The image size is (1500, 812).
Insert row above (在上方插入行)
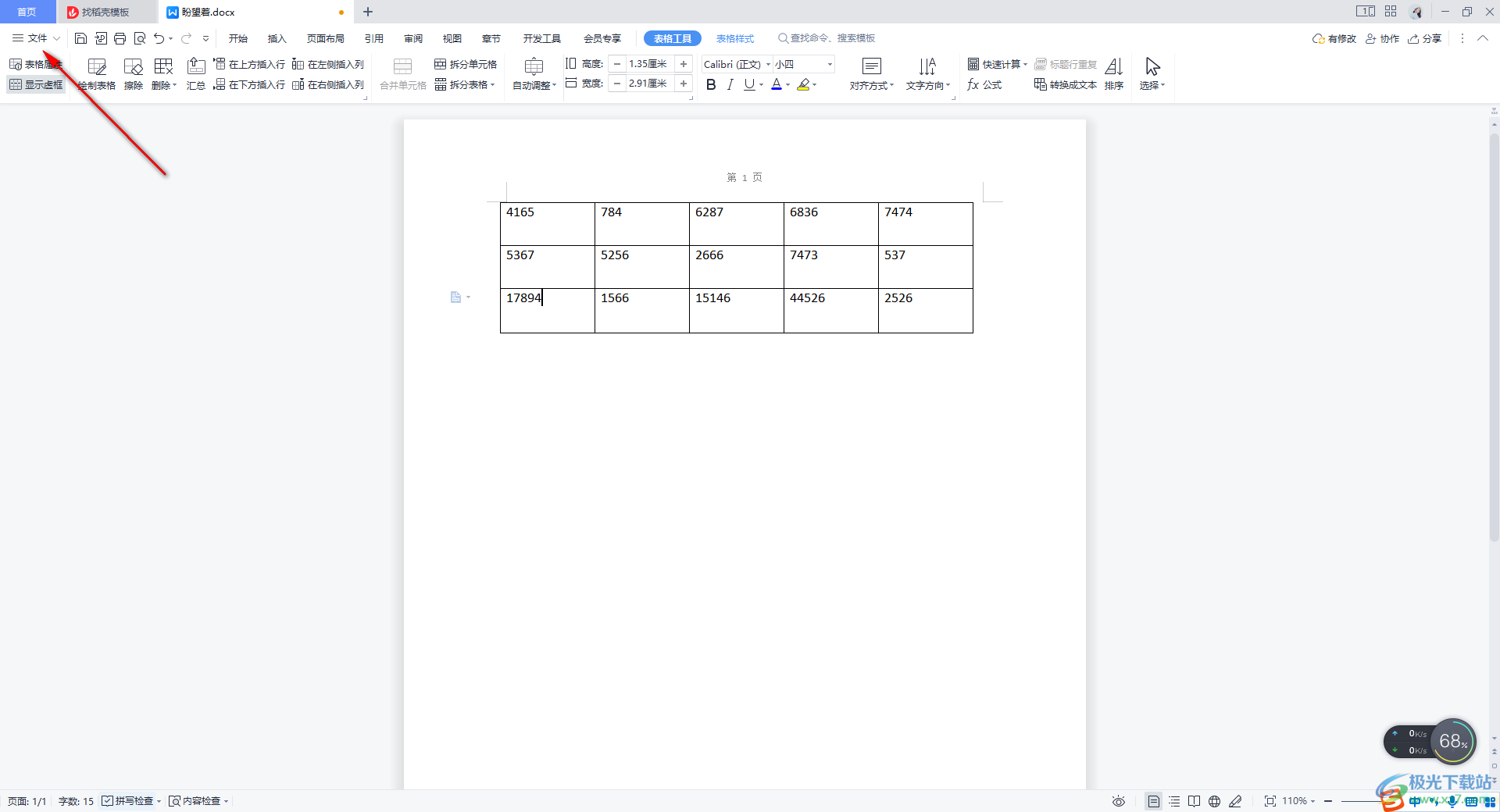point(249,64)
